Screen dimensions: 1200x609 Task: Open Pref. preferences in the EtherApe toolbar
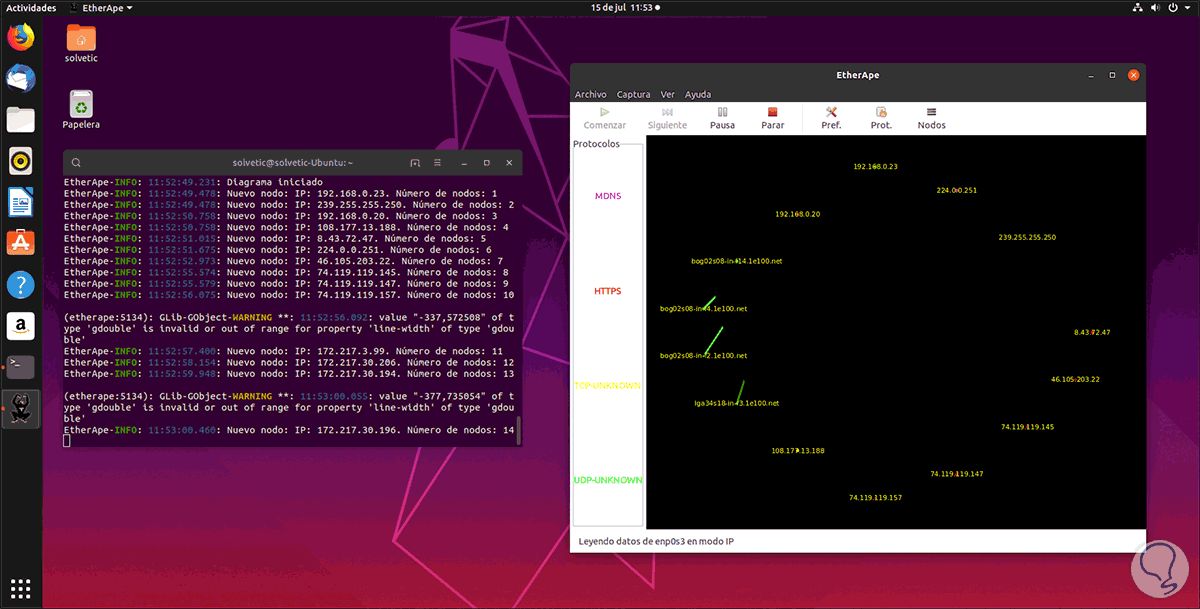[x=831, y=118]
